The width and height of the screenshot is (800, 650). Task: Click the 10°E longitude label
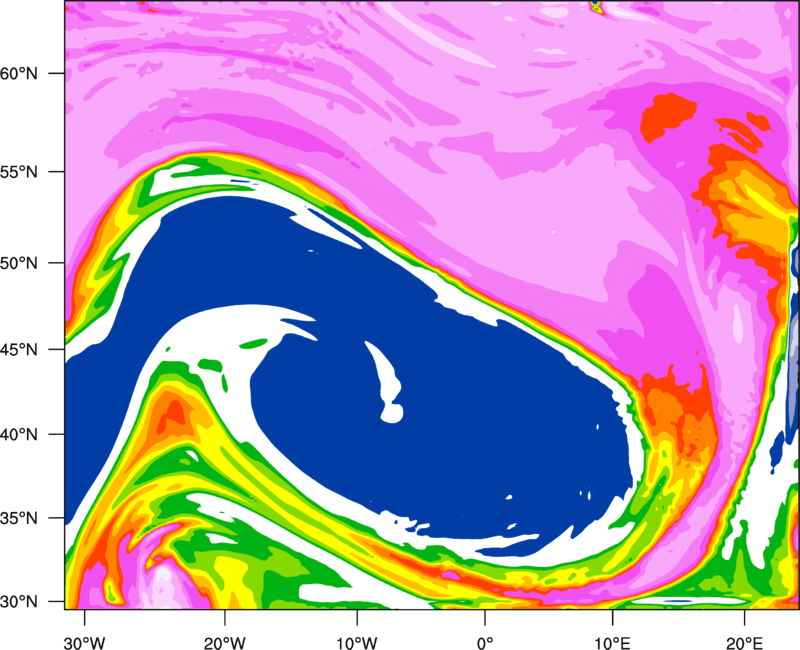(612, 643)
